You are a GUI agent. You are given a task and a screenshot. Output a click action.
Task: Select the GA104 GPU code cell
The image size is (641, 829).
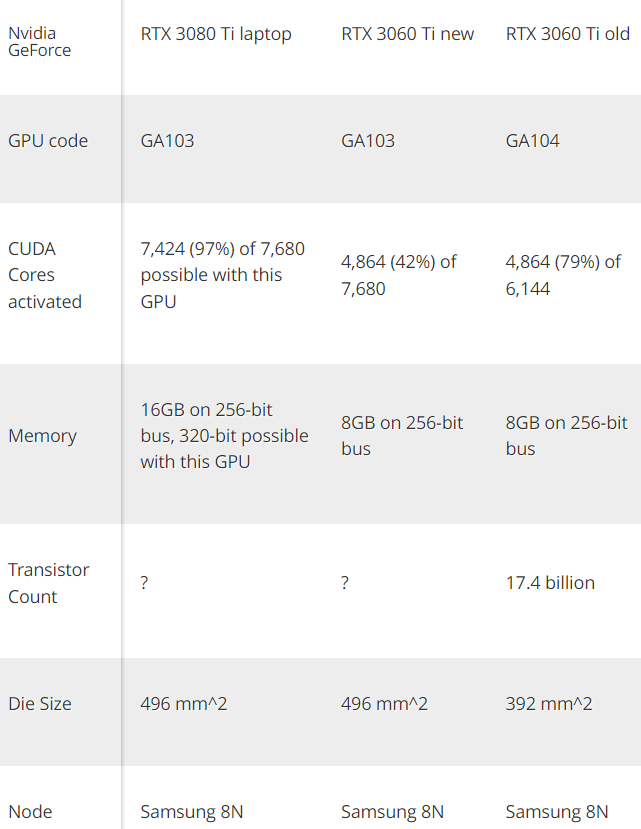pos(533,141)
